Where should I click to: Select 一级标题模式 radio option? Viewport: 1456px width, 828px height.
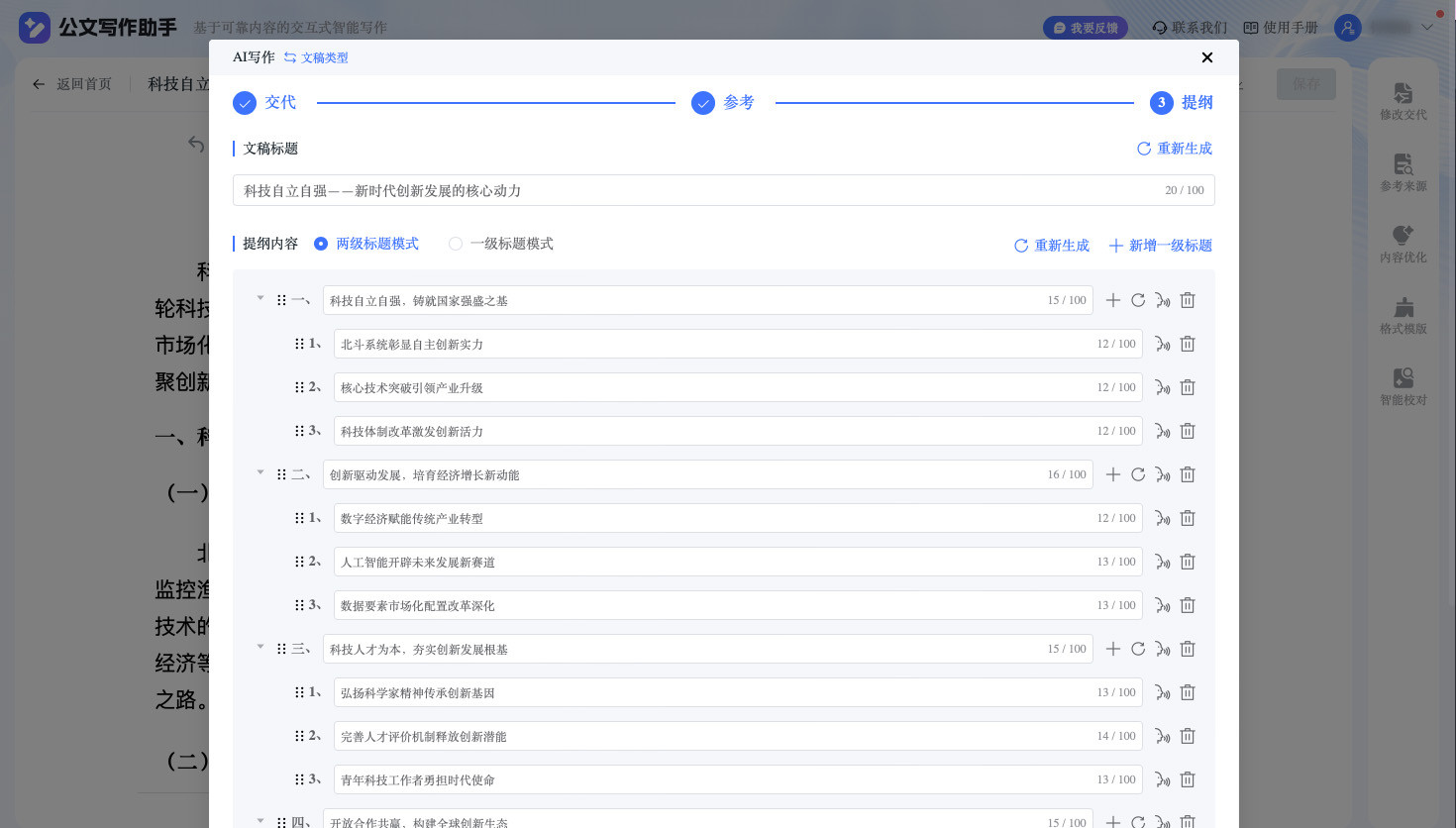(x=501, y=244)
